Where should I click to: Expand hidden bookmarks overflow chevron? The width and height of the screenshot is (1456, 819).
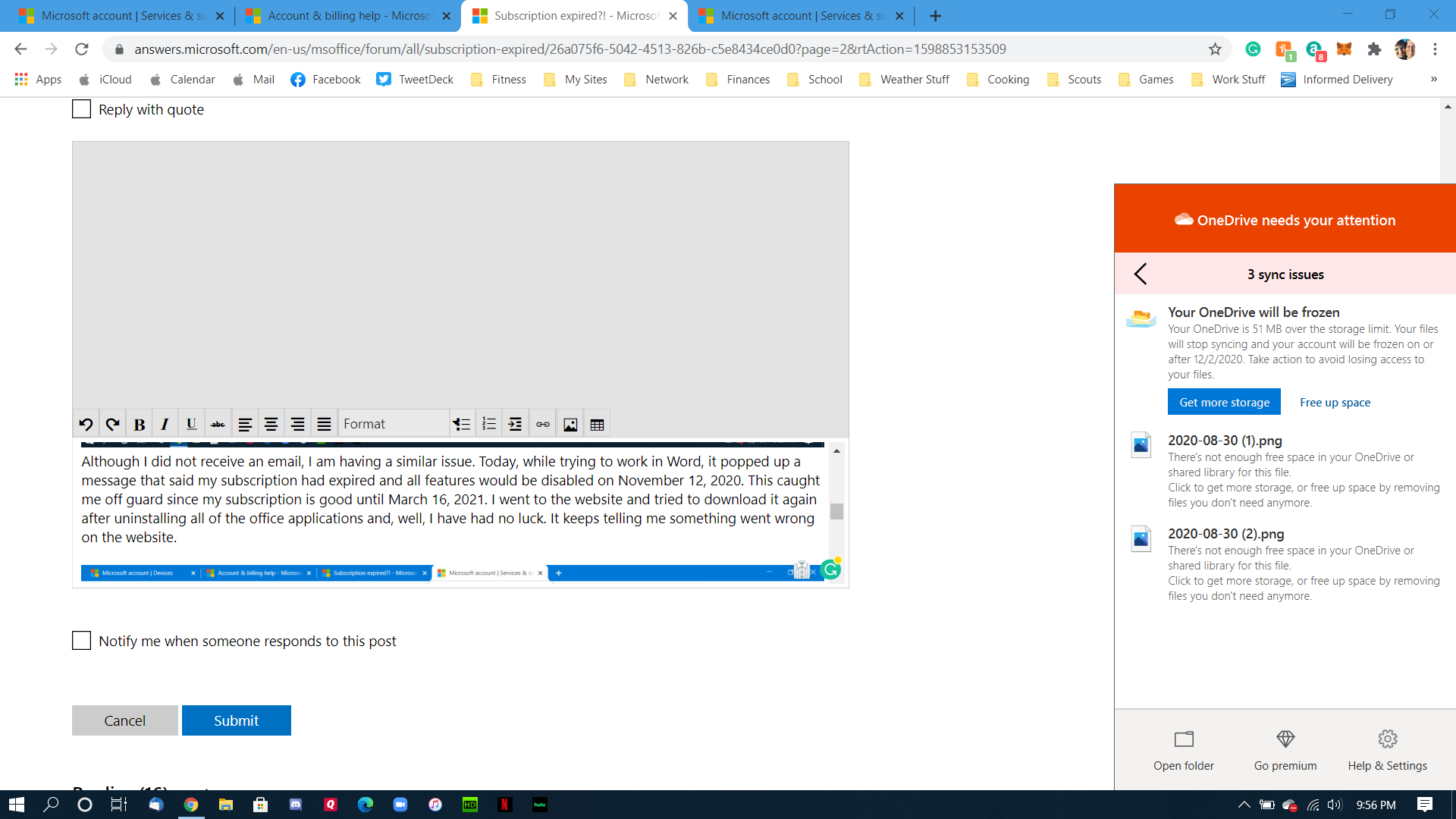(1434, 79)
